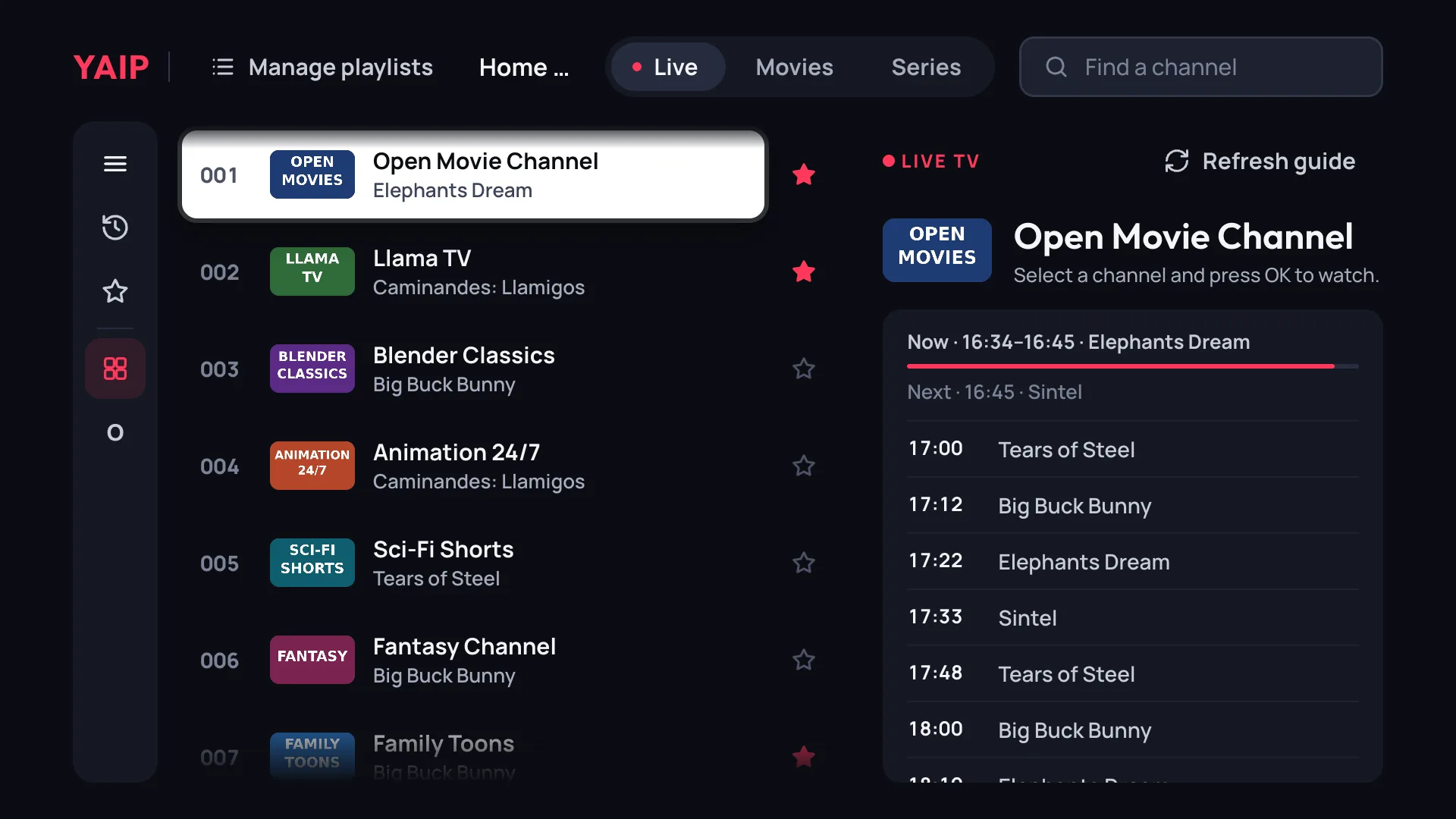Click the Next 16:45 Sintel entry
Image resolution: width=1456 pixels, height=819 pixels.
pos(994,392)
